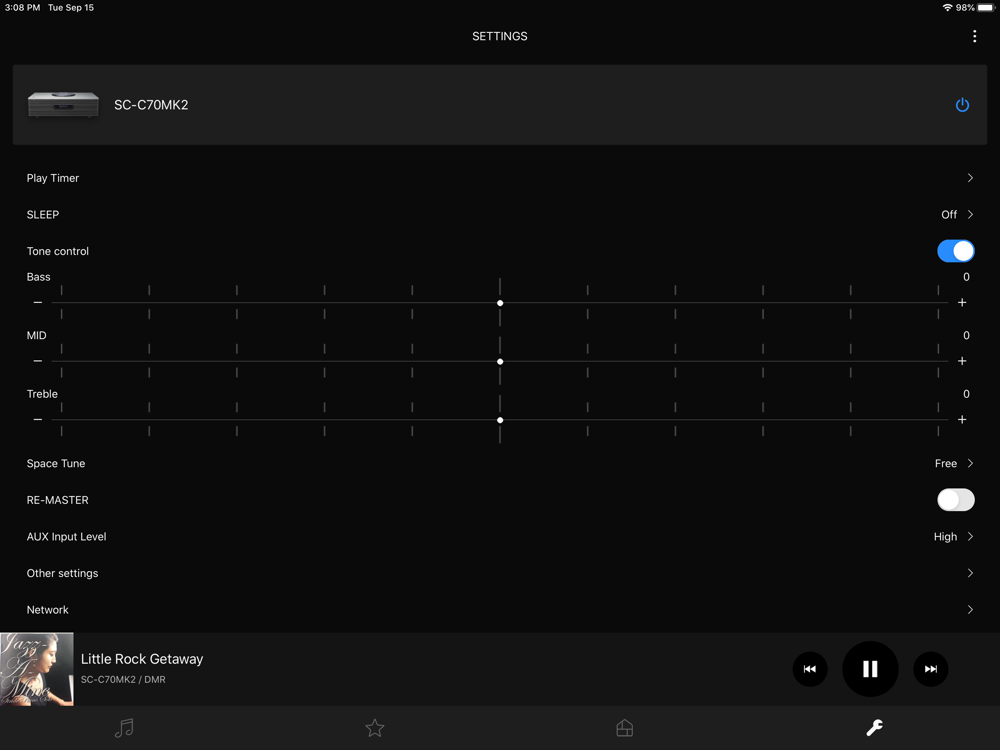The height and width of the screenshot is (750, 1000).
Task: Open the Jazz album art thumbnail
Action: coord(36,669)
